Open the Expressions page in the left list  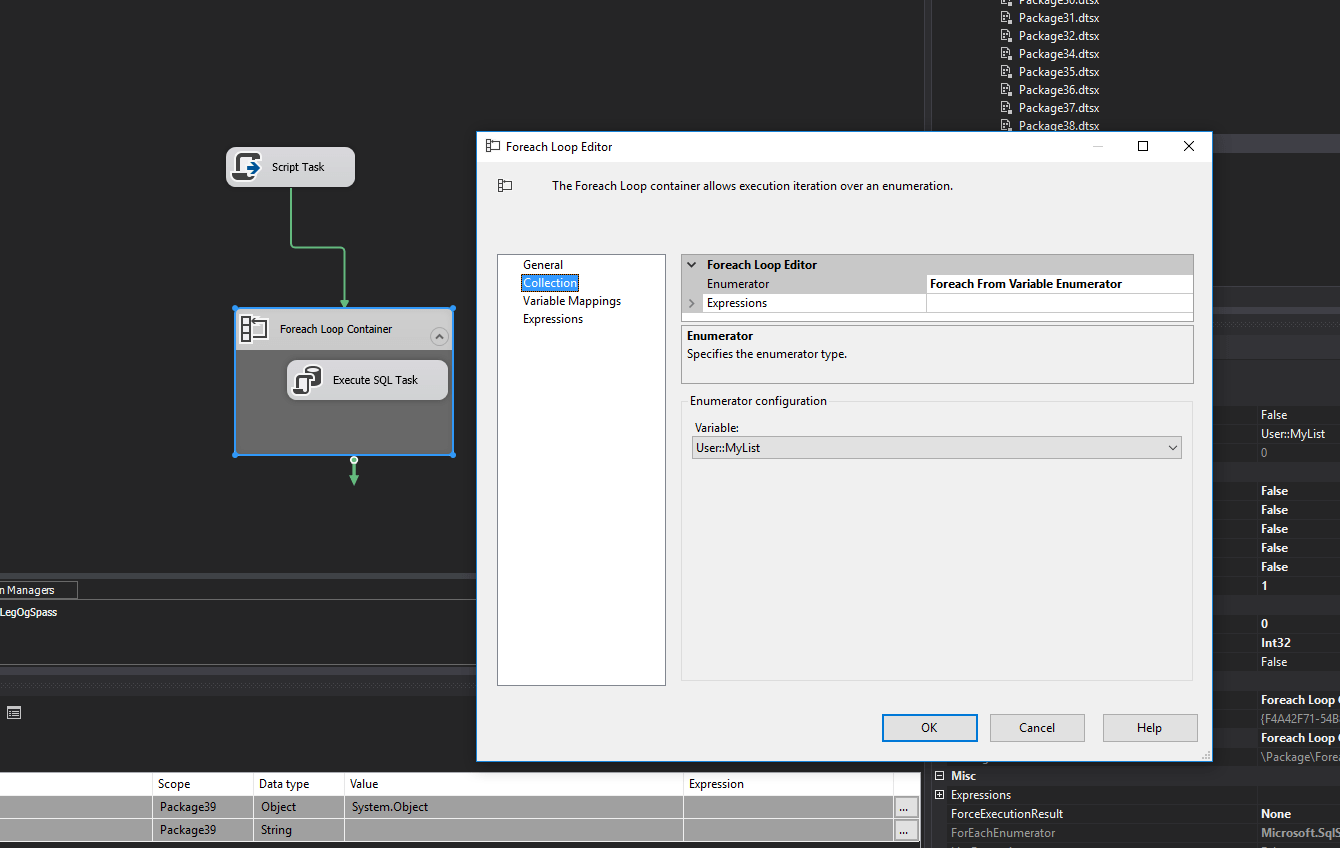[553, 319]
